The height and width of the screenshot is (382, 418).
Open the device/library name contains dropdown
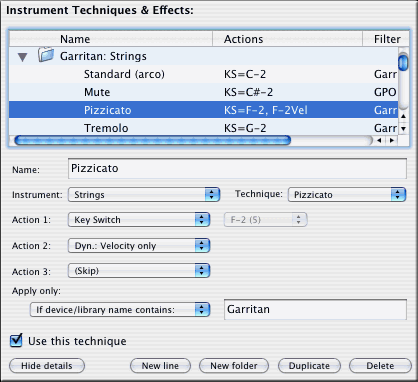point(120,310)
